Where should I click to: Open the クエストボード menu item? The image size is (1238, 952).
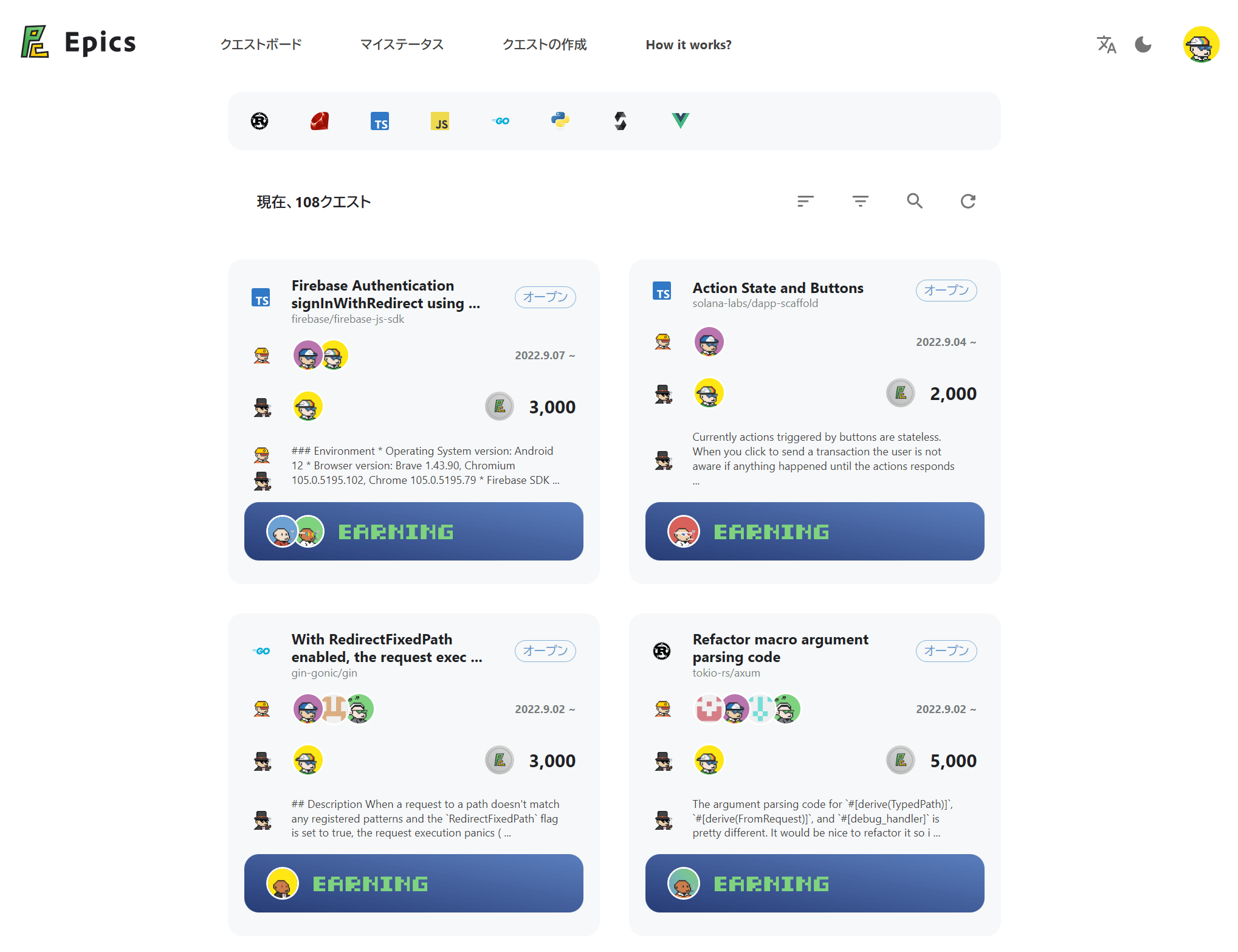point(261,44)
